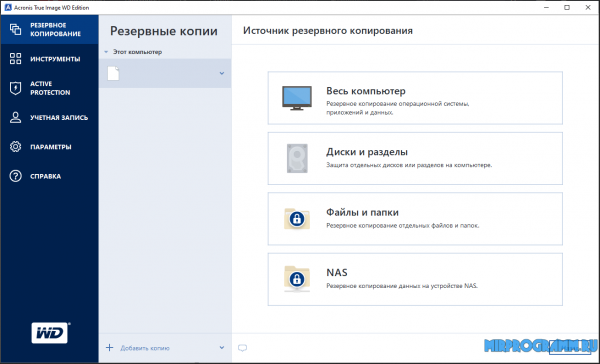Click the monitor icon for Весь компьютер
Image resolution: width=600 pixels, height=364 pixels.
(x=297, y=98)
